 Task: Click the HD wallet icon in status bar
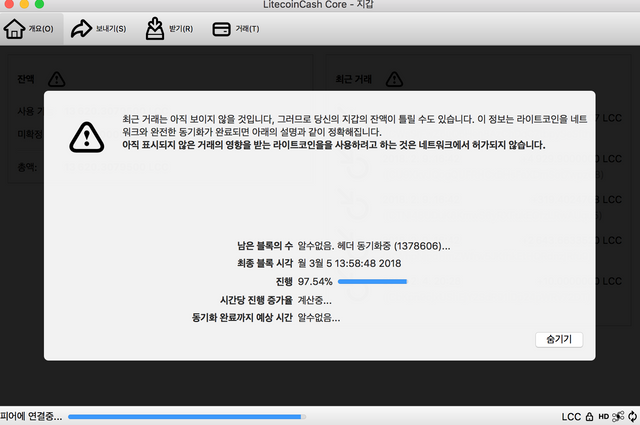pos(604,416)
